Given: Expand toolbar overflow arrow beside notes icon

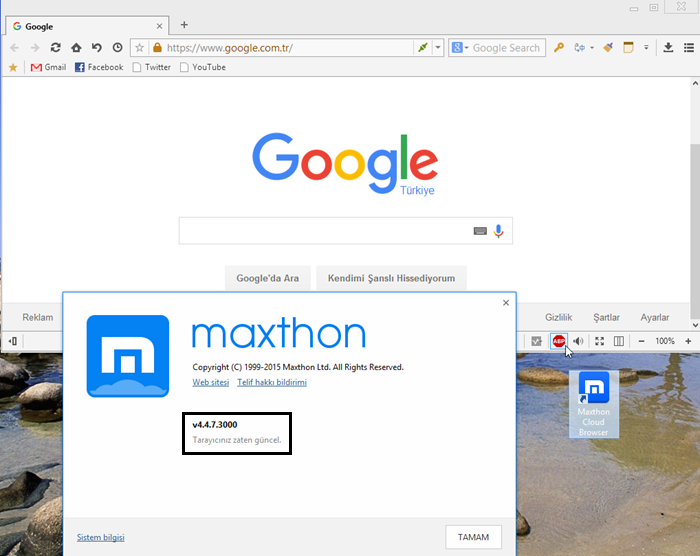Looking at the screenshot, I should pyautogui.click(x=646, y=47).
